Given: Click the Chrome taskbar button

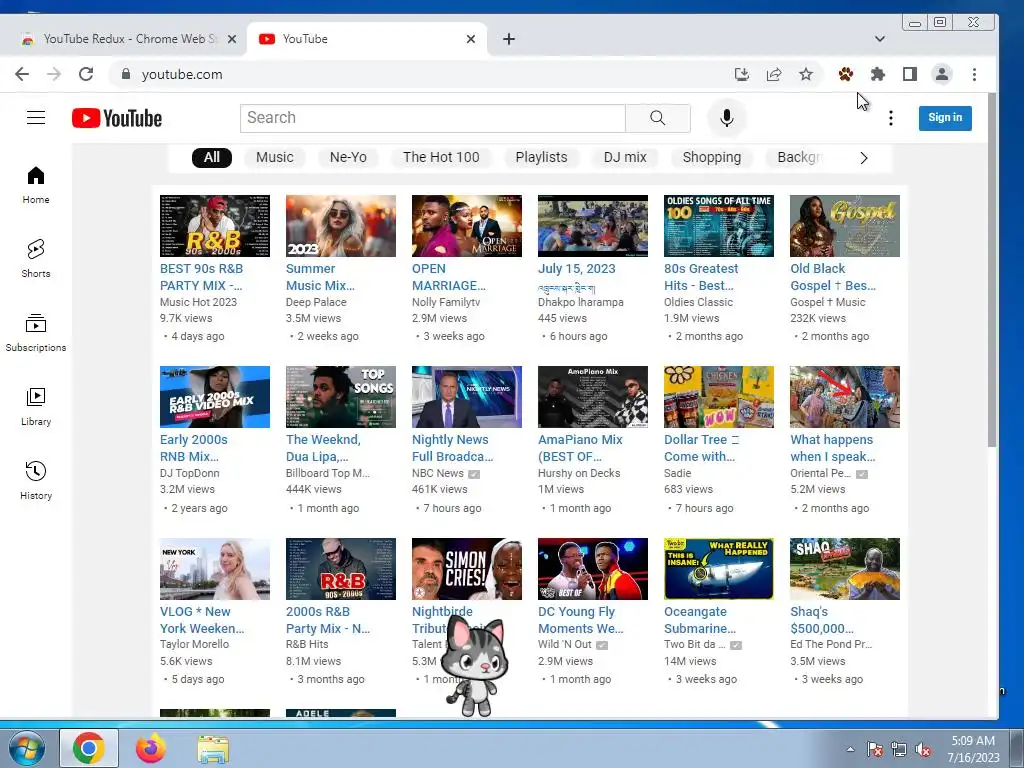Looking at the screenshot, I should coord(89,748).
